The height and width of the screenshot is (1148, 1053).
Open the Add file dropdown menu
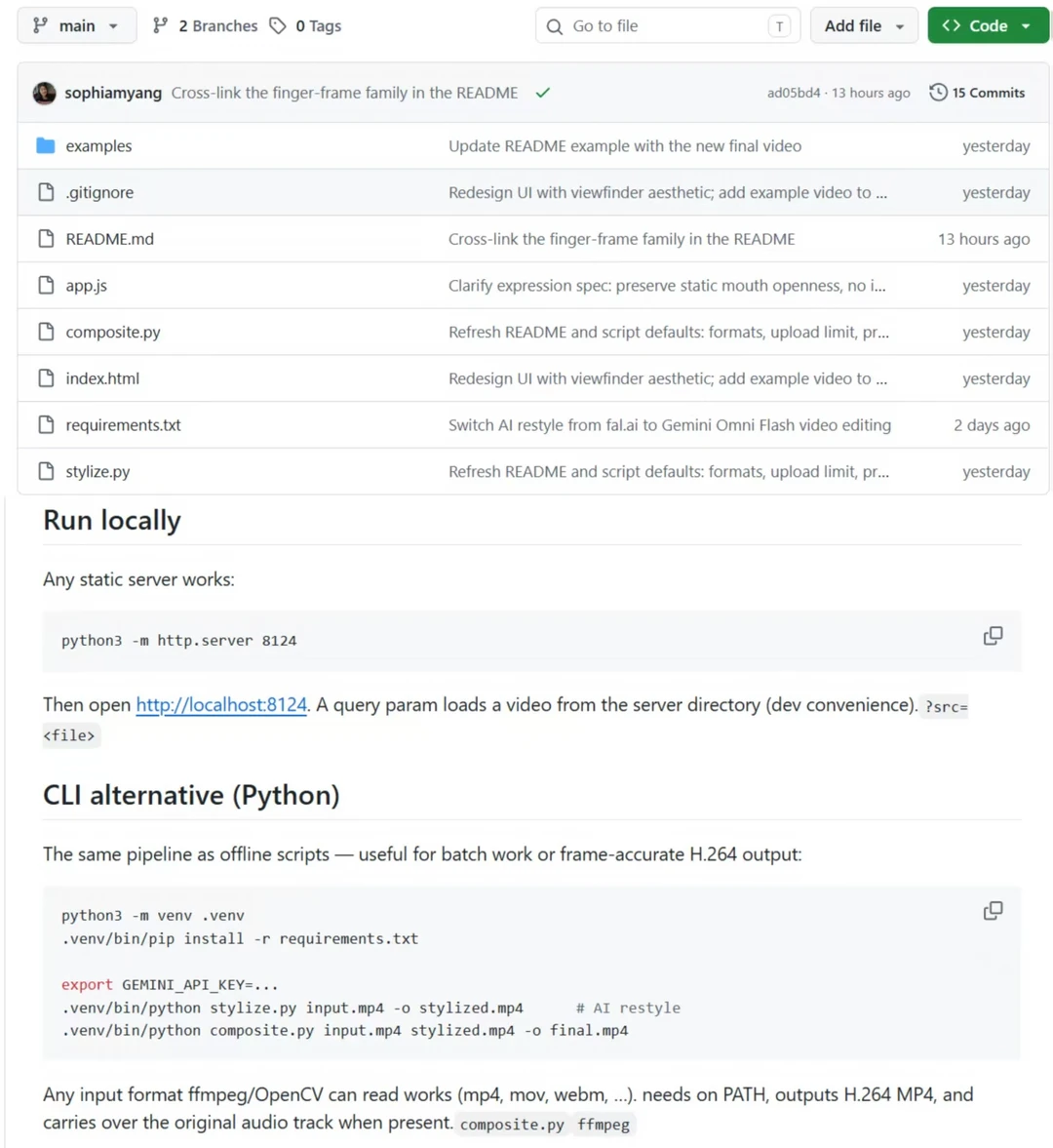pos(864,25)
